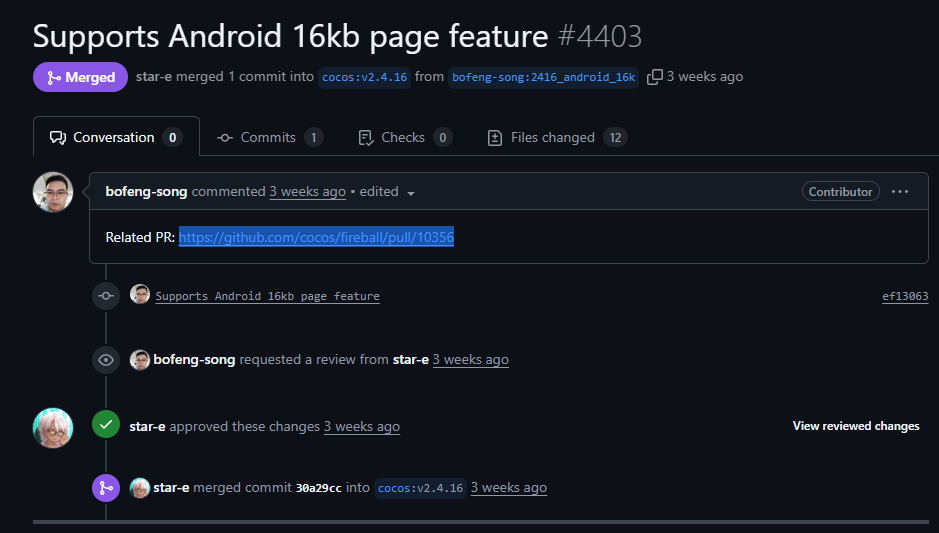Click bofeng-song name in review request event

click(194, 360)
